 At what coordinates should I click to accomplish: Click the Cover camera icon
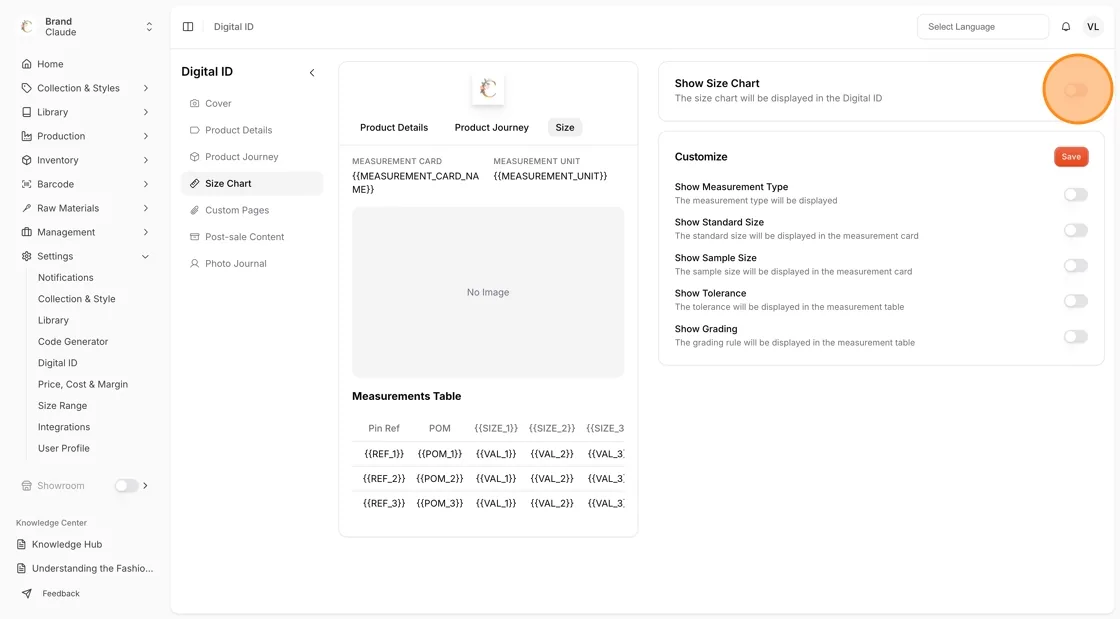[194, 103]
